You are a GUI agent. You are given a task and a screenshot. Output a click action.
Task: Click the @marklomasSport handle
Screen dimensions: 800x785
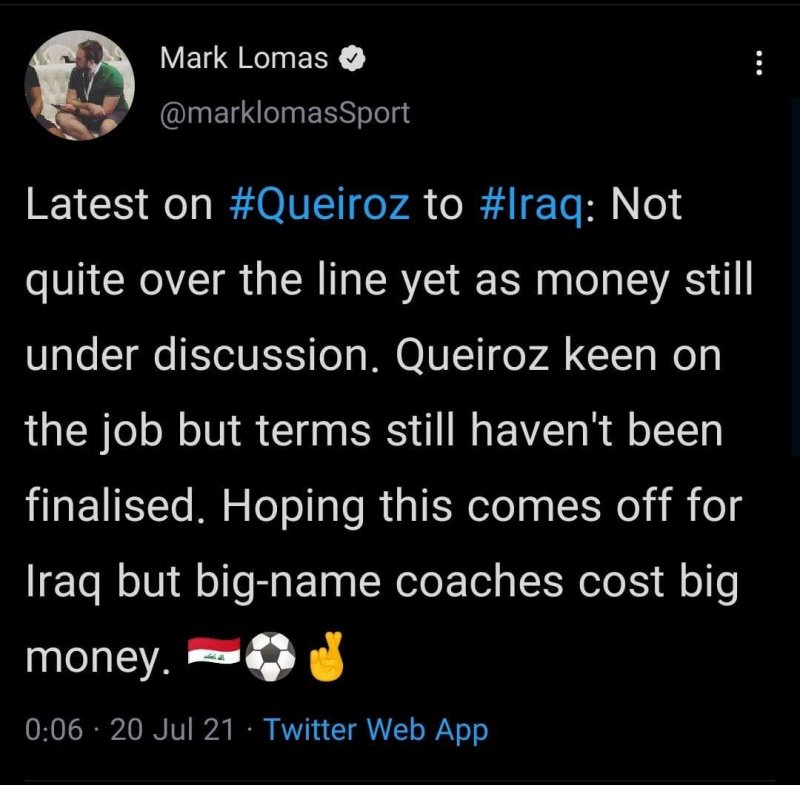point(285,112)
